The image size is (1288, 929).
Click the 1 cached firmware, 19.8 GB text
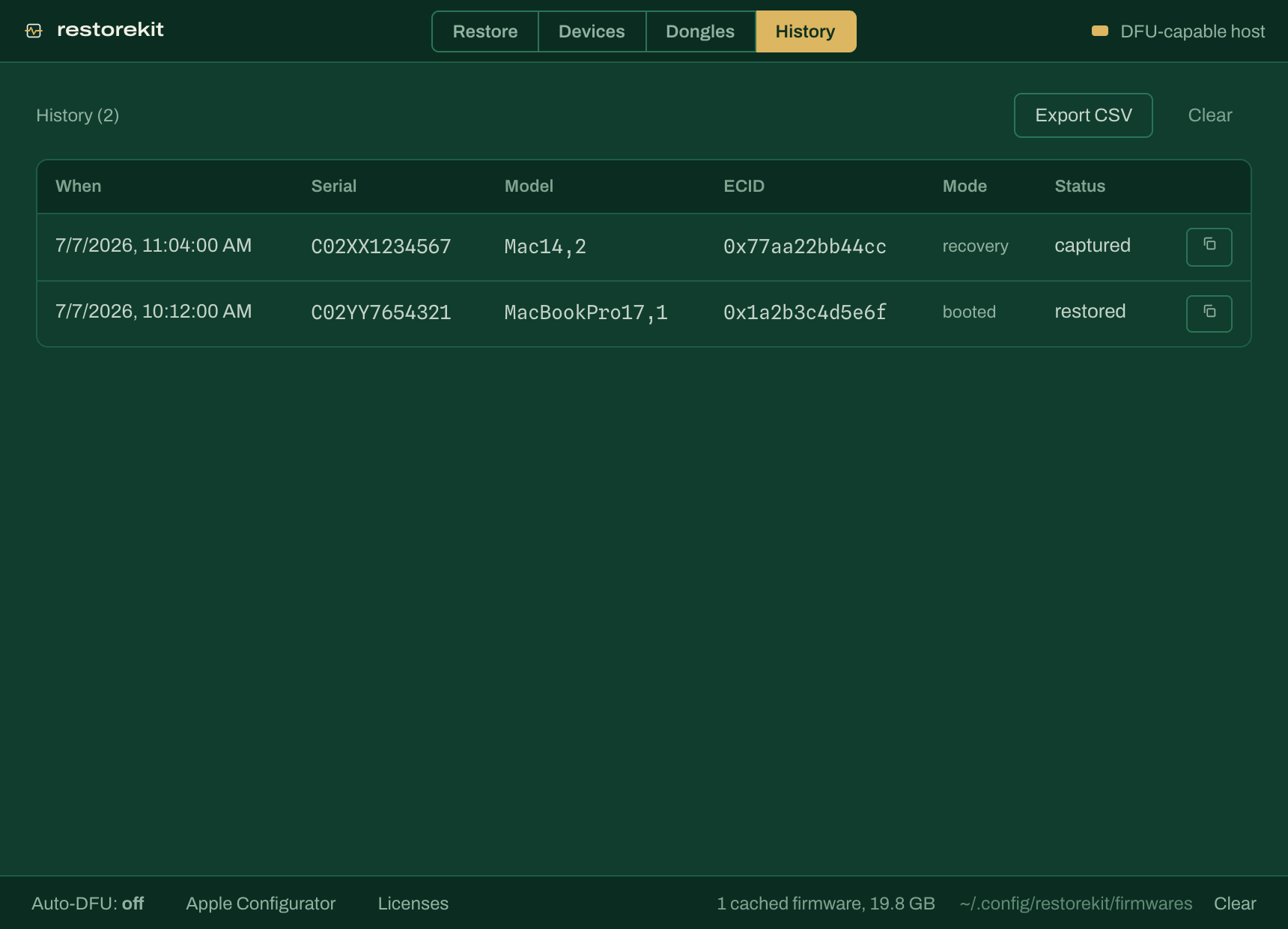tap(826, 904)
